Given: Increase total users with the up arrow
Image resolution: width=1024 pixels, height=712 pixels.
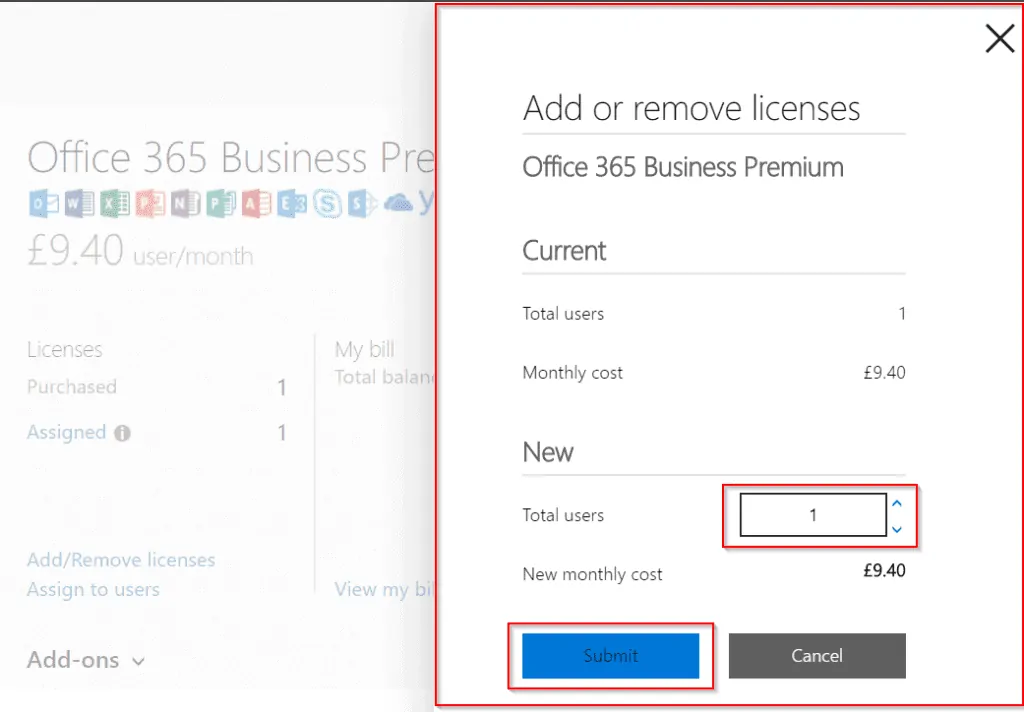Looking at the screenshot, I should tap(897, 504).
